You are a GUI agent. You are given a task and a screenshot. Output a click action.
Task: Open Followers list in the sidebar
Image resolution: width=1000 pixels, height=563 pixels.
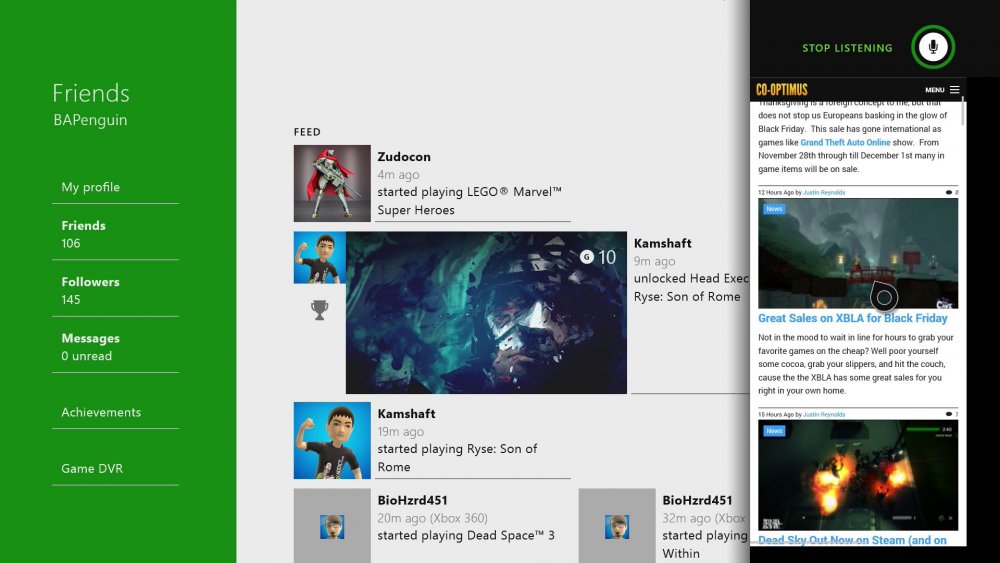(90, 290)
